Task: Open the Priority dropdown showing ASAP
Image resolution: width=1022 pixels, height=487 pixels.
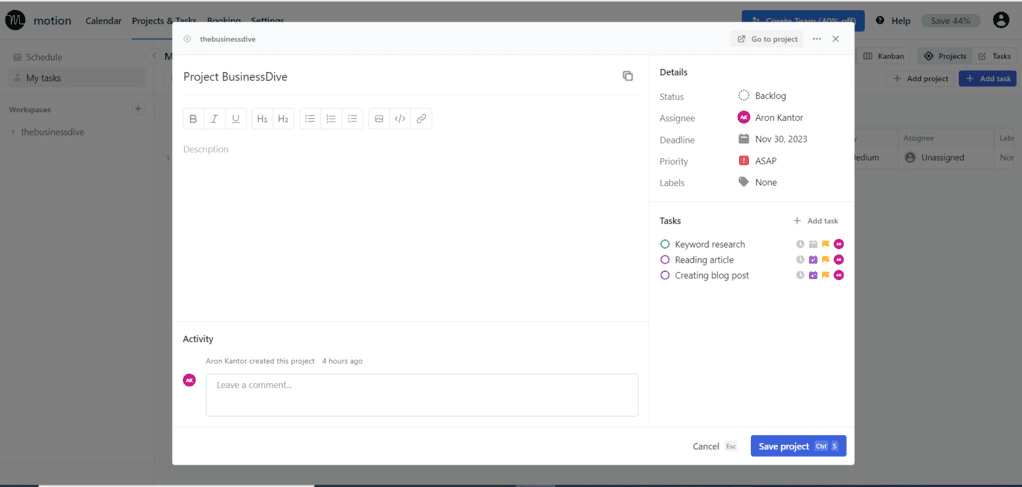Action: (x=757, y=161)
